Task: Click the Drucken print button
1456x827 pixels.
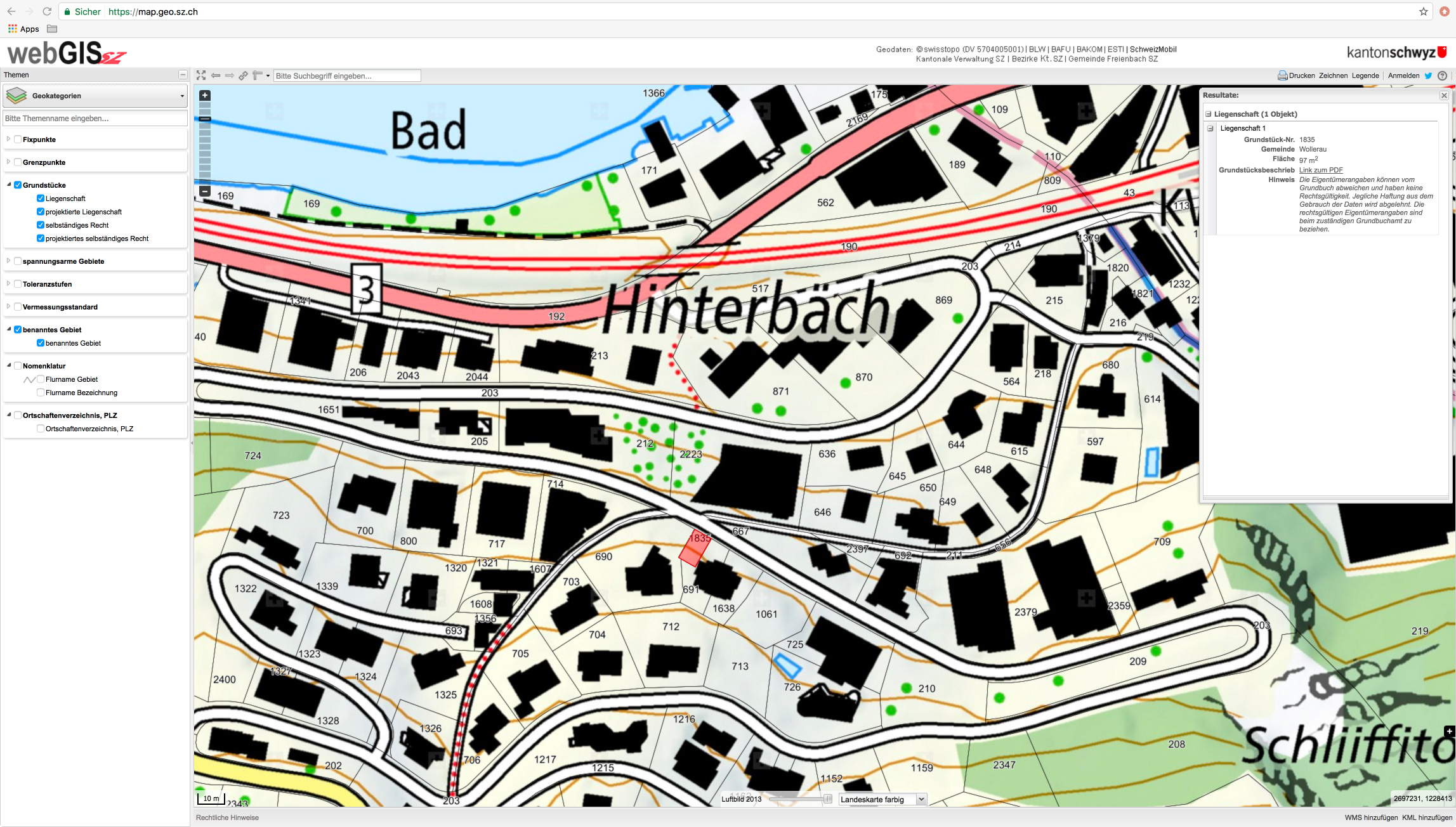Action: click(1295, 75)
